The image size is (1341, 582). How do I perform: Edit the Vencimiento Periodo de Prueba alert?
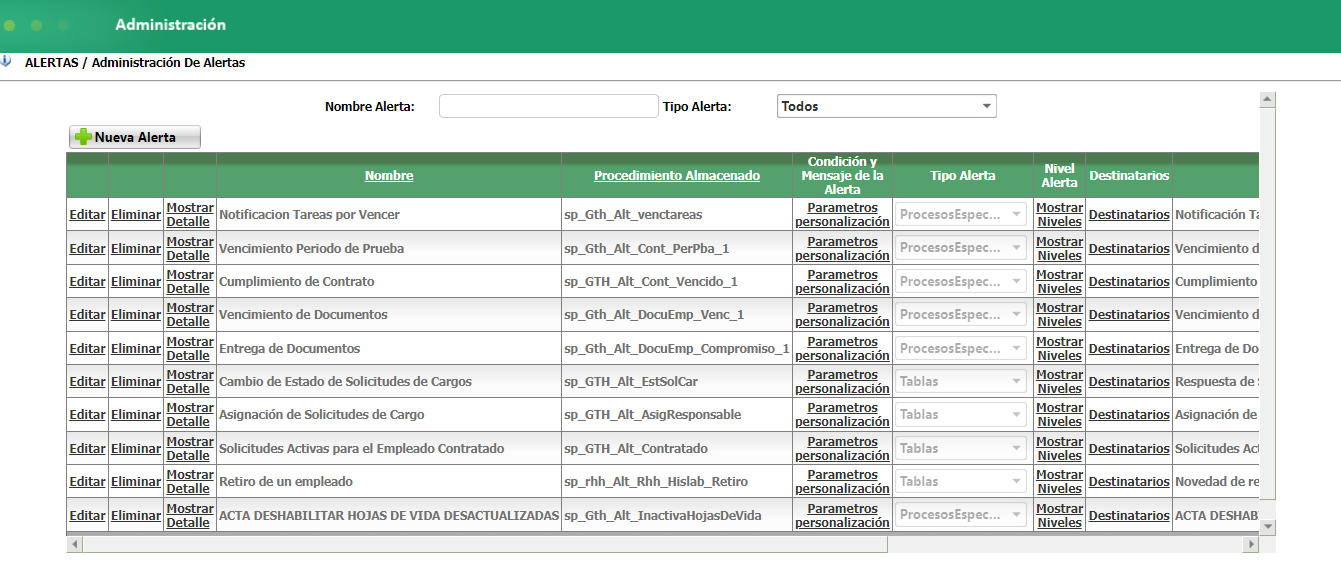coord(87,249)
